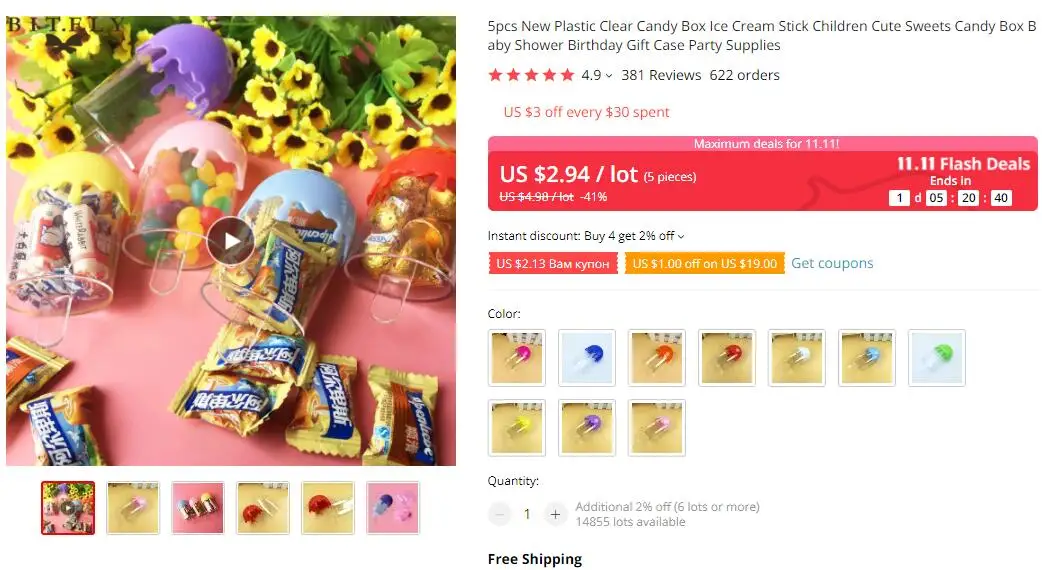
Task: Select the white color variant
Action: [x=797, y=357]
